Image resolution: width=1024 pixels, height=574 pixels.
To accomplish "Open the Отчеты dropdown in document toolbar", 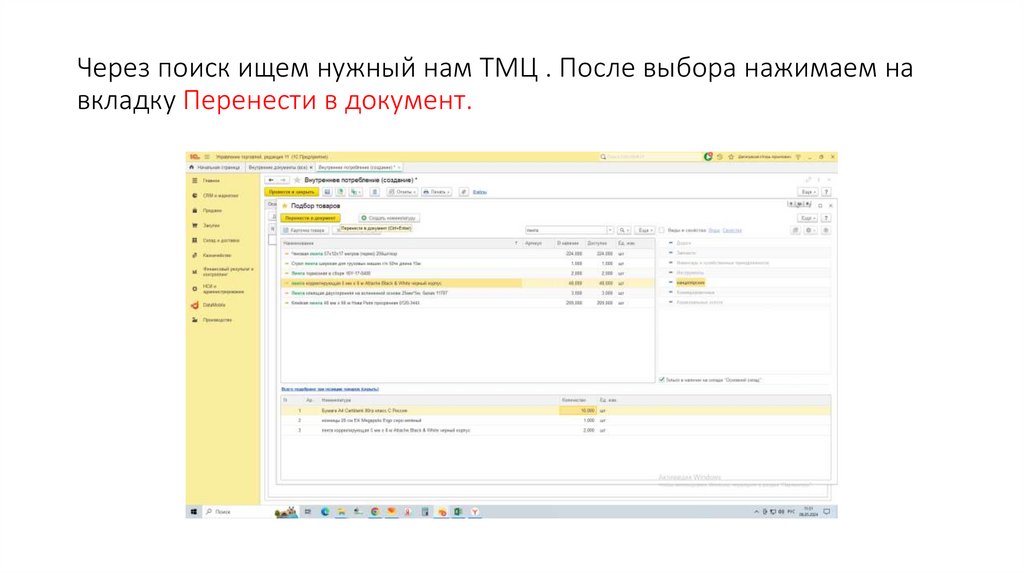I will [x=402, y=192].
